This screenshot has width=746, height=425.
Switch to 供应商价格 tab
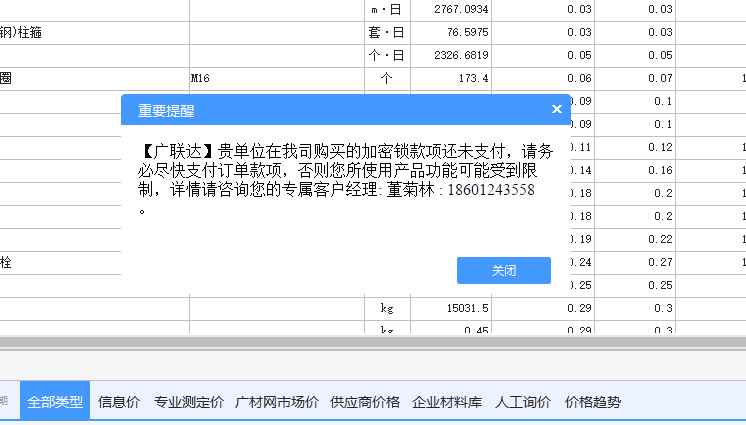coord(365,402)
